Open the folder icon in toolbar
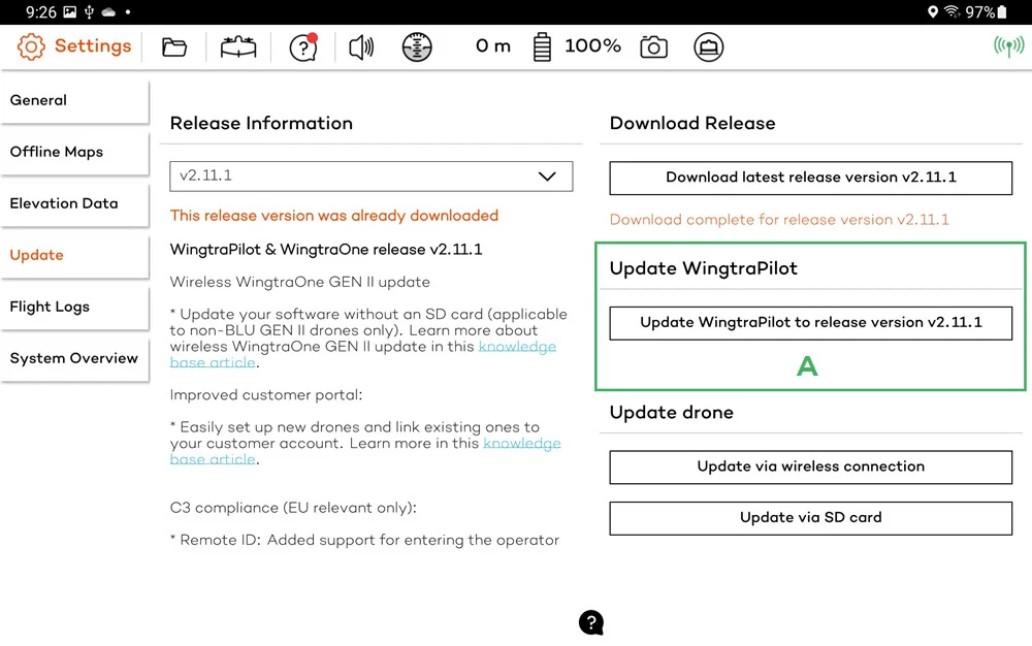Image resolution: width=1032 pixels, height=646 pixels. point(174,47)
